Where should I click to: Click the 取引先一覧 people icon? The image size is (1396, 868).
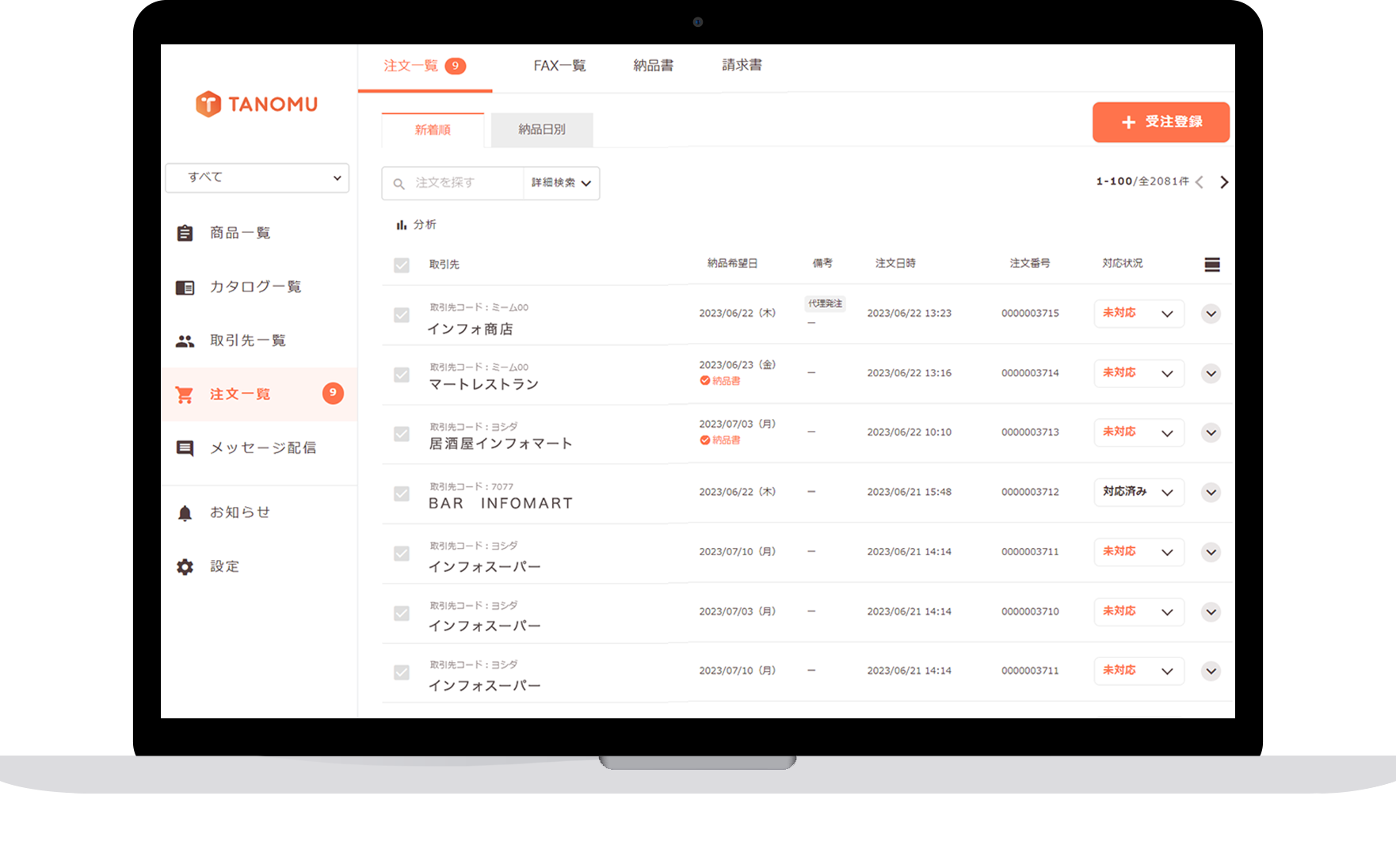click(185, 341)
